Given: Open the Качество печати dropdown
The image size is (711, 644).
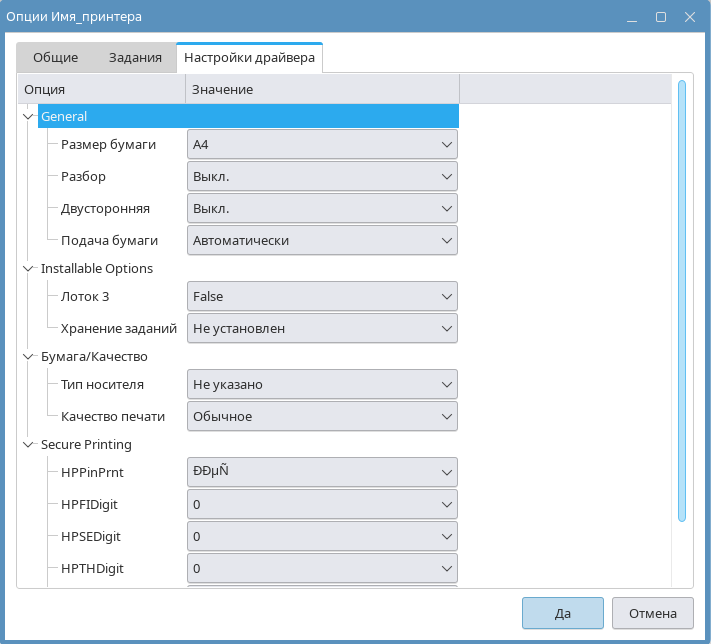Looking at the screenshot, I should pos(322,416).
